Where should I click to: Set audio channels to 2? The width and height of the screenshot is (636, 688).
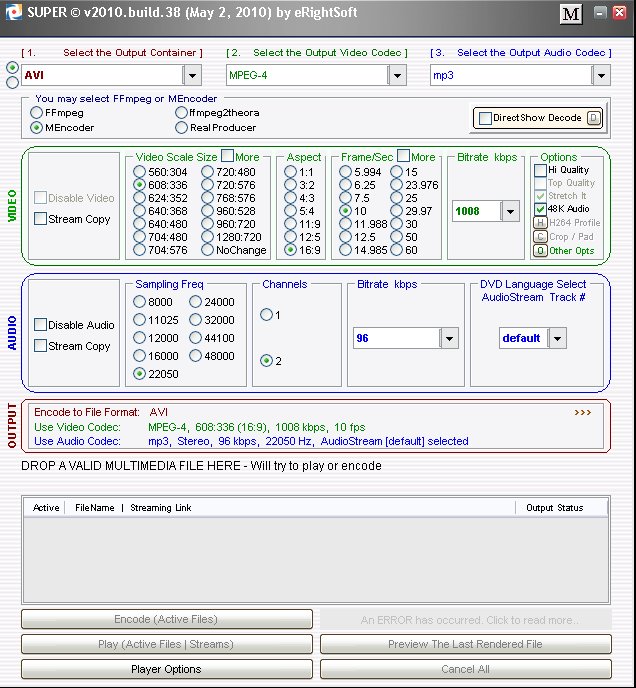266,361
